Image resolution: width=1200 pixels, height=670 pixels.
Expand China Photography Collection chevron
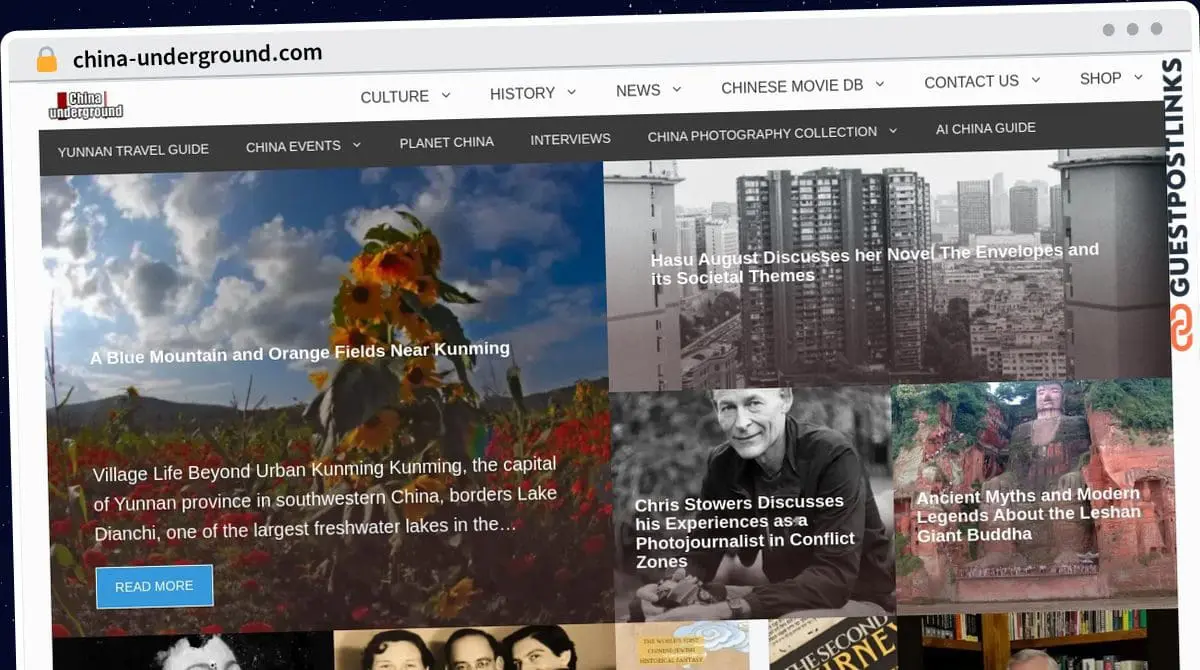(x=893, y=131)
